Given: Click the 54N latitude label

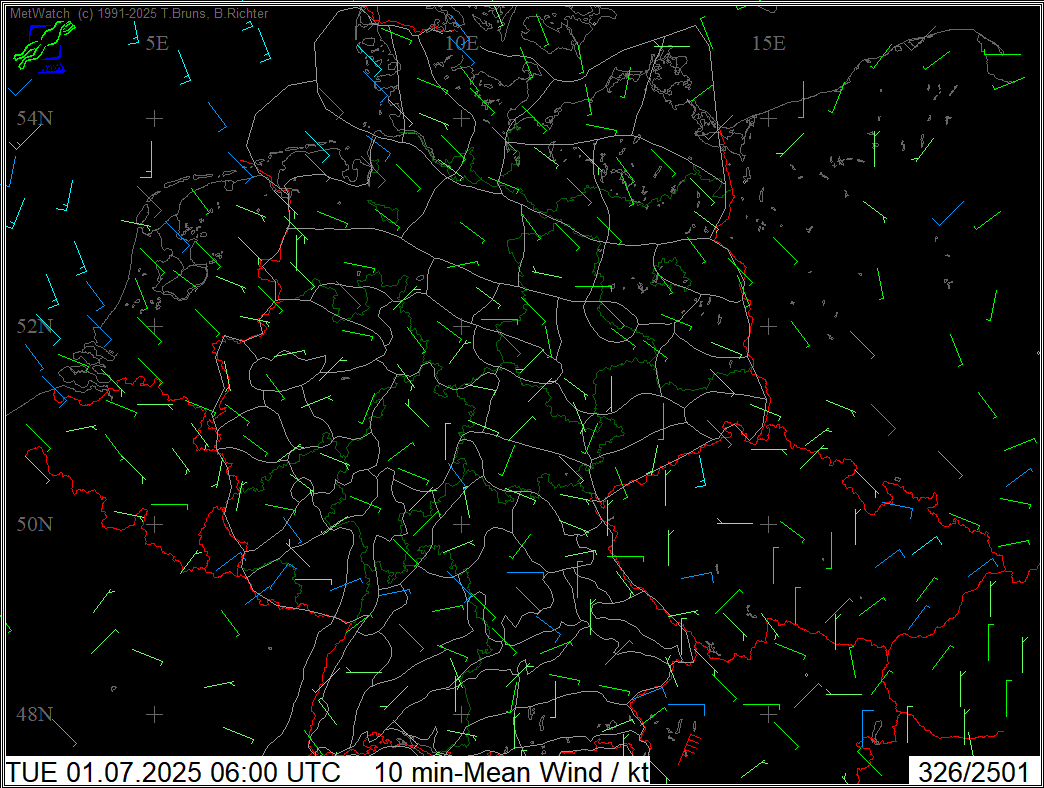Looking at the screenshot, I should pos(35,118).
